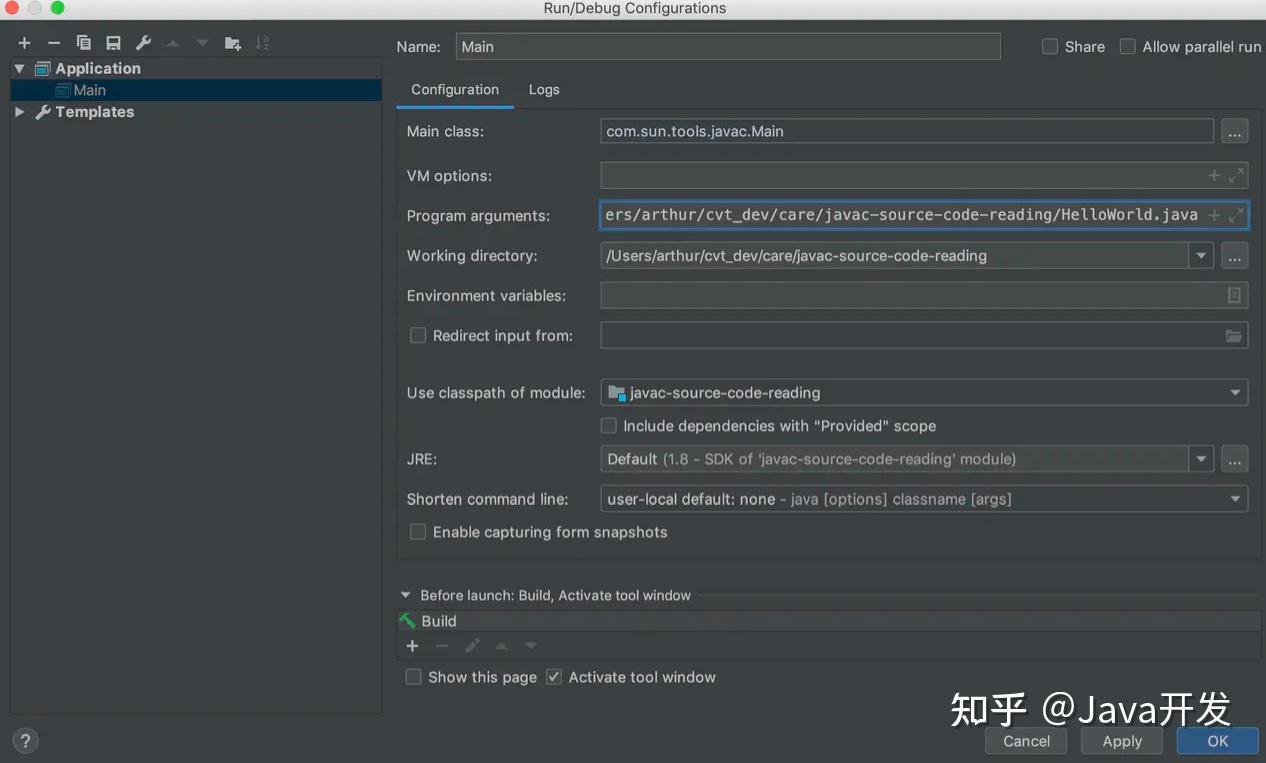1266x763 pixels.
Task: Uncheck Activate tool window option
Action: point(554,677)
